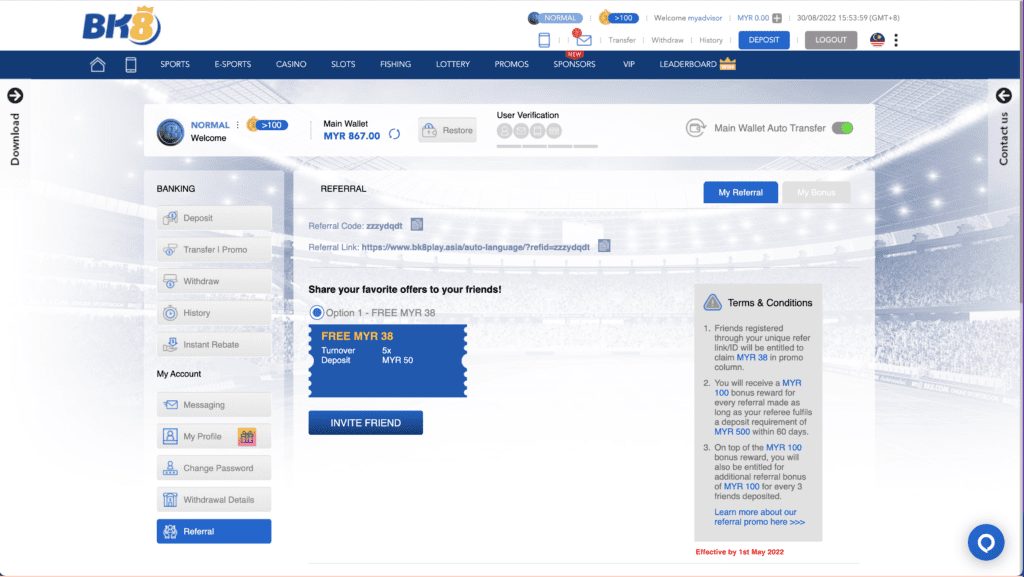Open the PROMOS menu item
Screen dimensions: 1024x577
(511, 65)
